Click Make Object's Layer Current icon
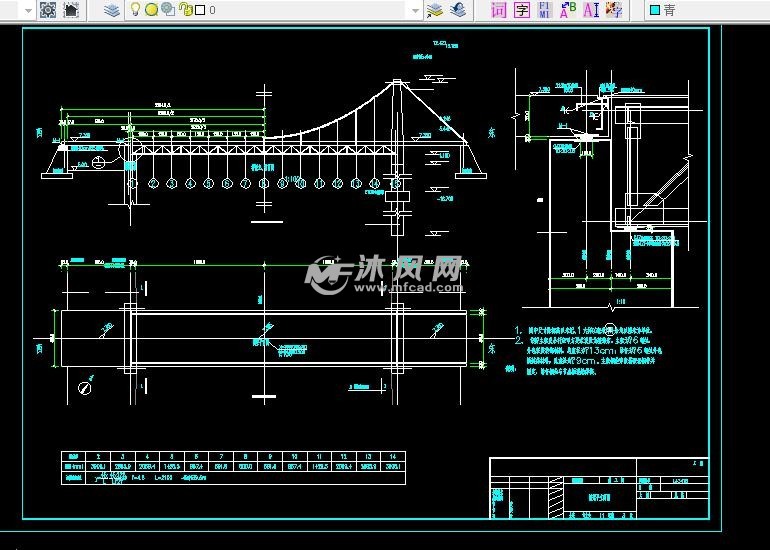This screenshot has width=770, height=550. [x=435, y=10]
